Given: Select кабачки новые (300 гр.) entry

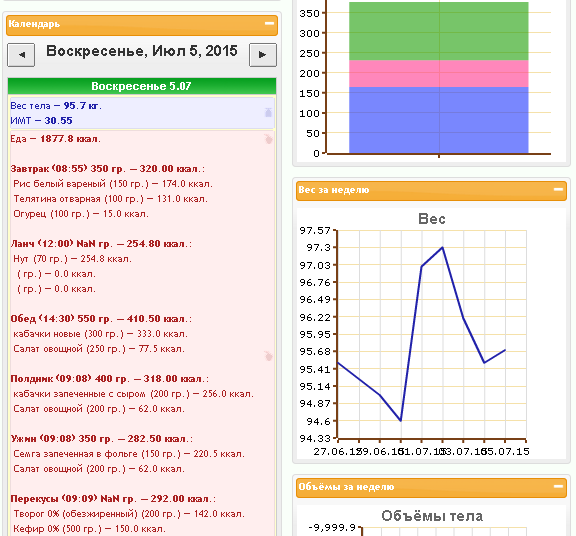Looking at the screenshot, I should (100, 334).
